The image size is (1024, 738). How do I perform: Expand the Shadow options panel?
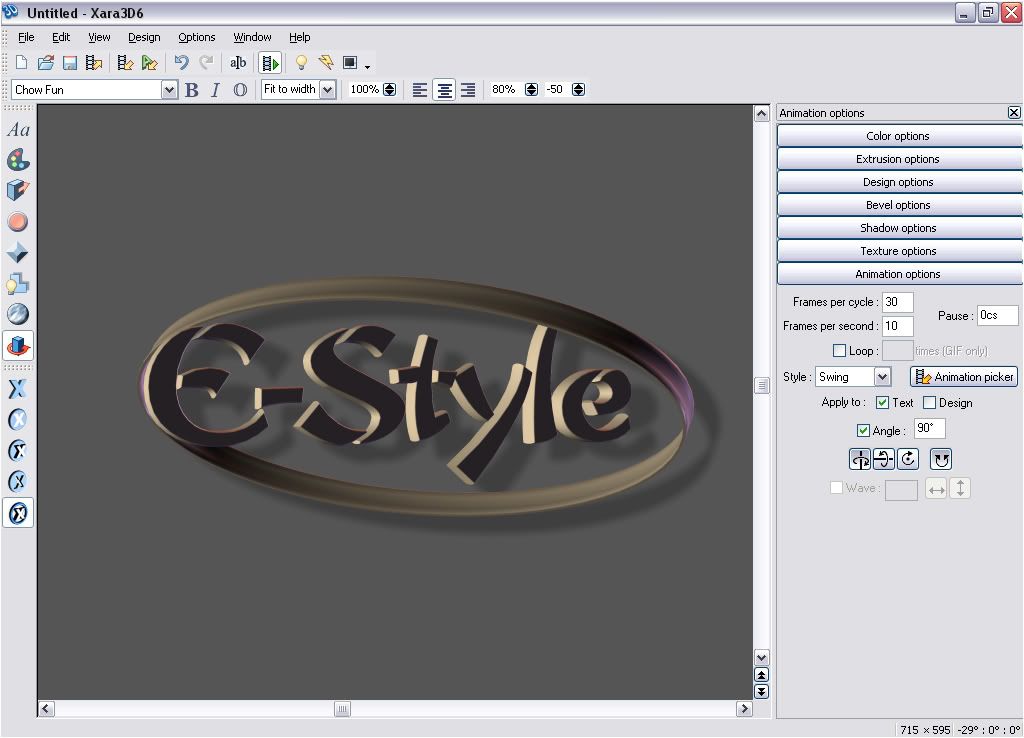(x=899, y=227)
